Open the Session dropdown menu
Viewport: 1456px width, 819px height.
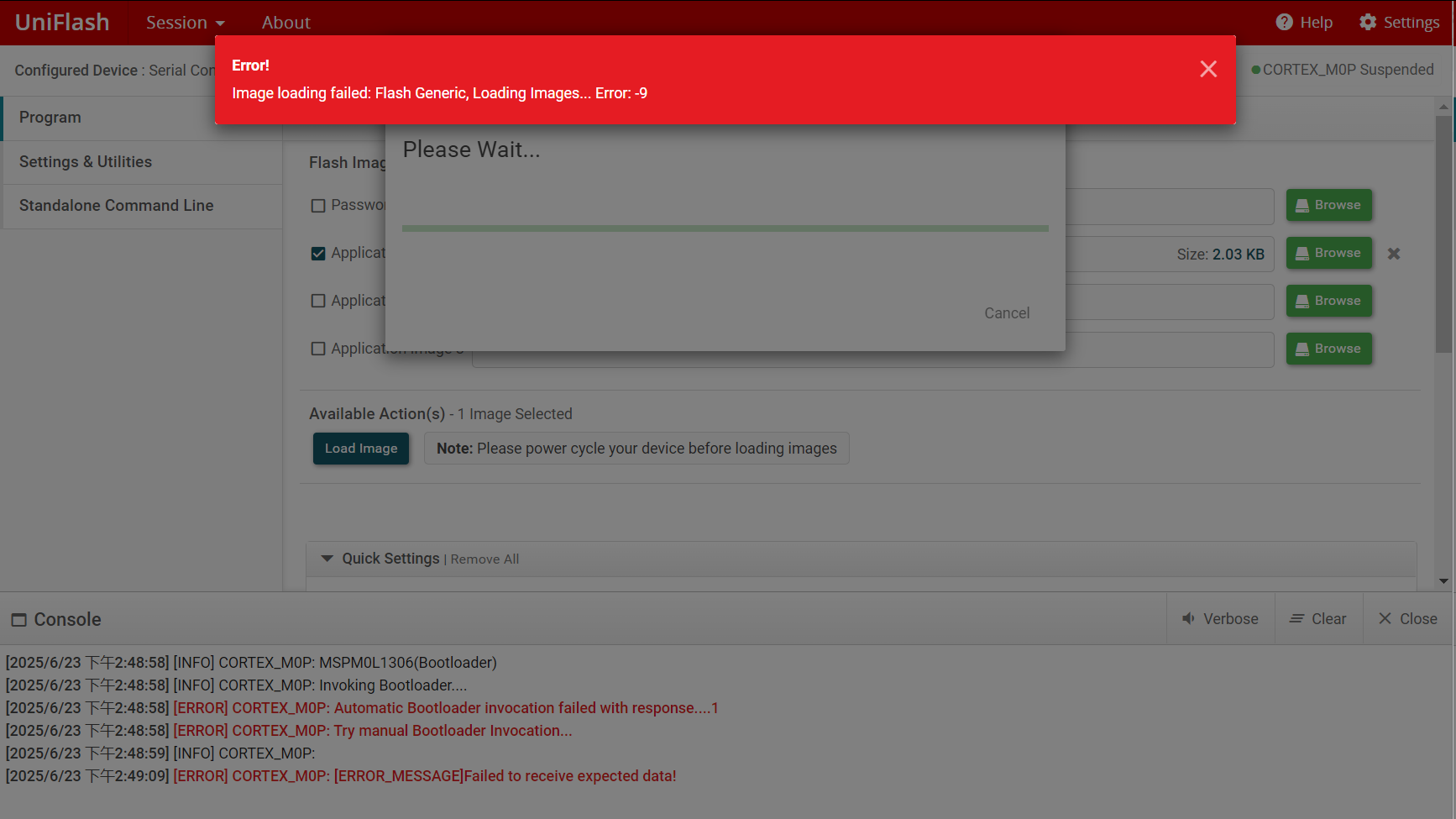tap(185, 23)
